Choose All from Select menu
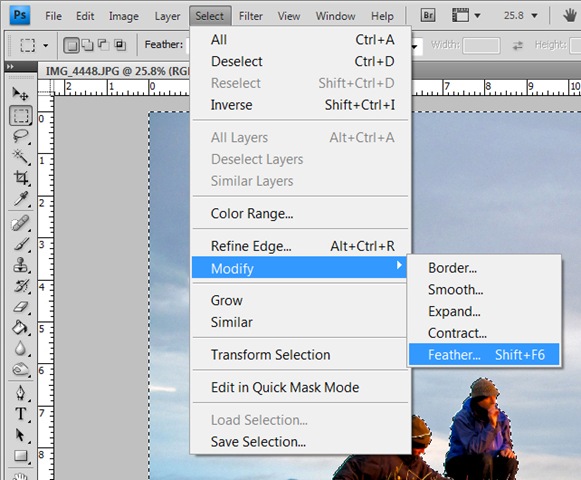 (x=302, y=40)
